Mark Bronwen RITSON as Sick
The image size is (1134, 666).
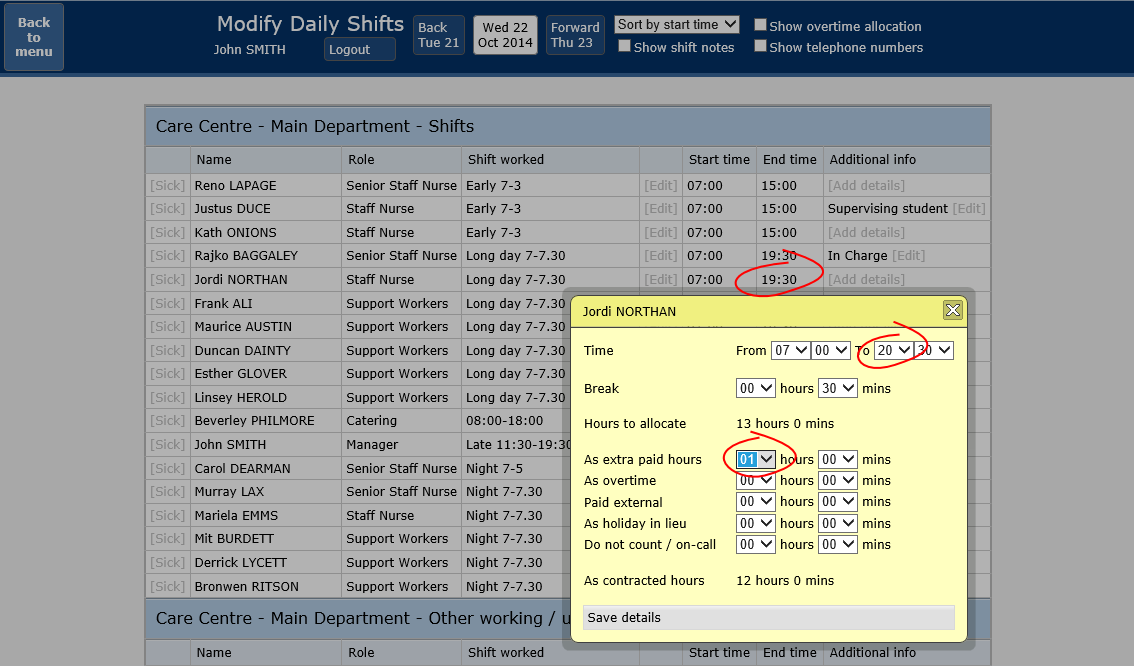[x=168, y=586]
